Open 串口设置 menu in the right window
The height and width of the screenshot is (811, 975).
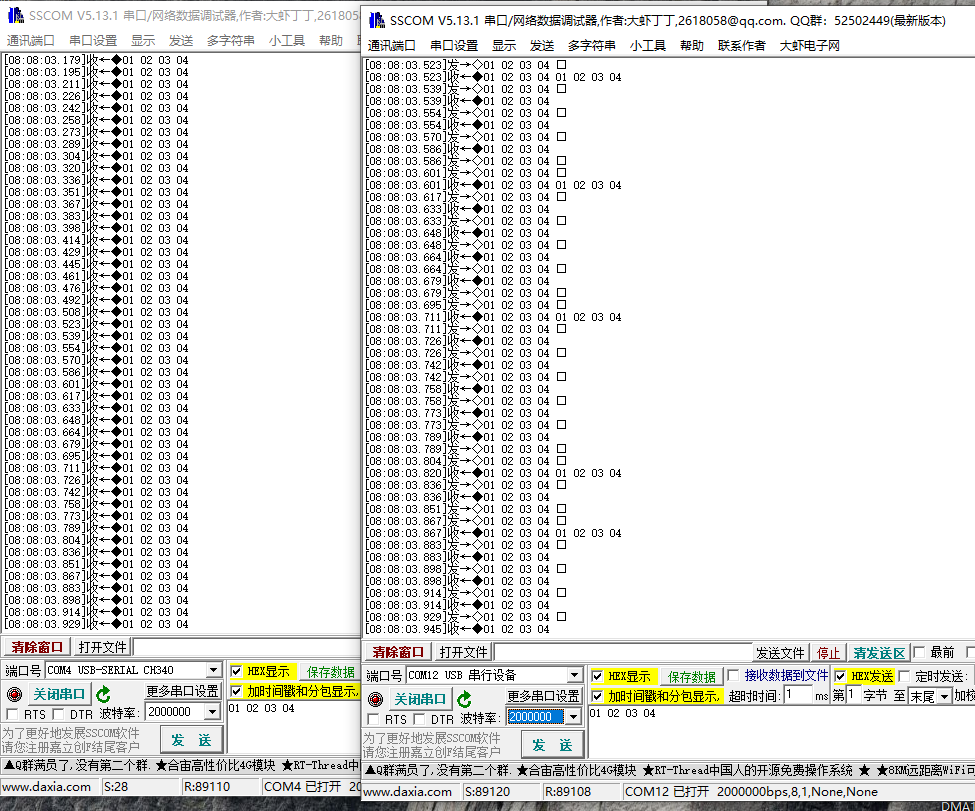pos(454,46)
